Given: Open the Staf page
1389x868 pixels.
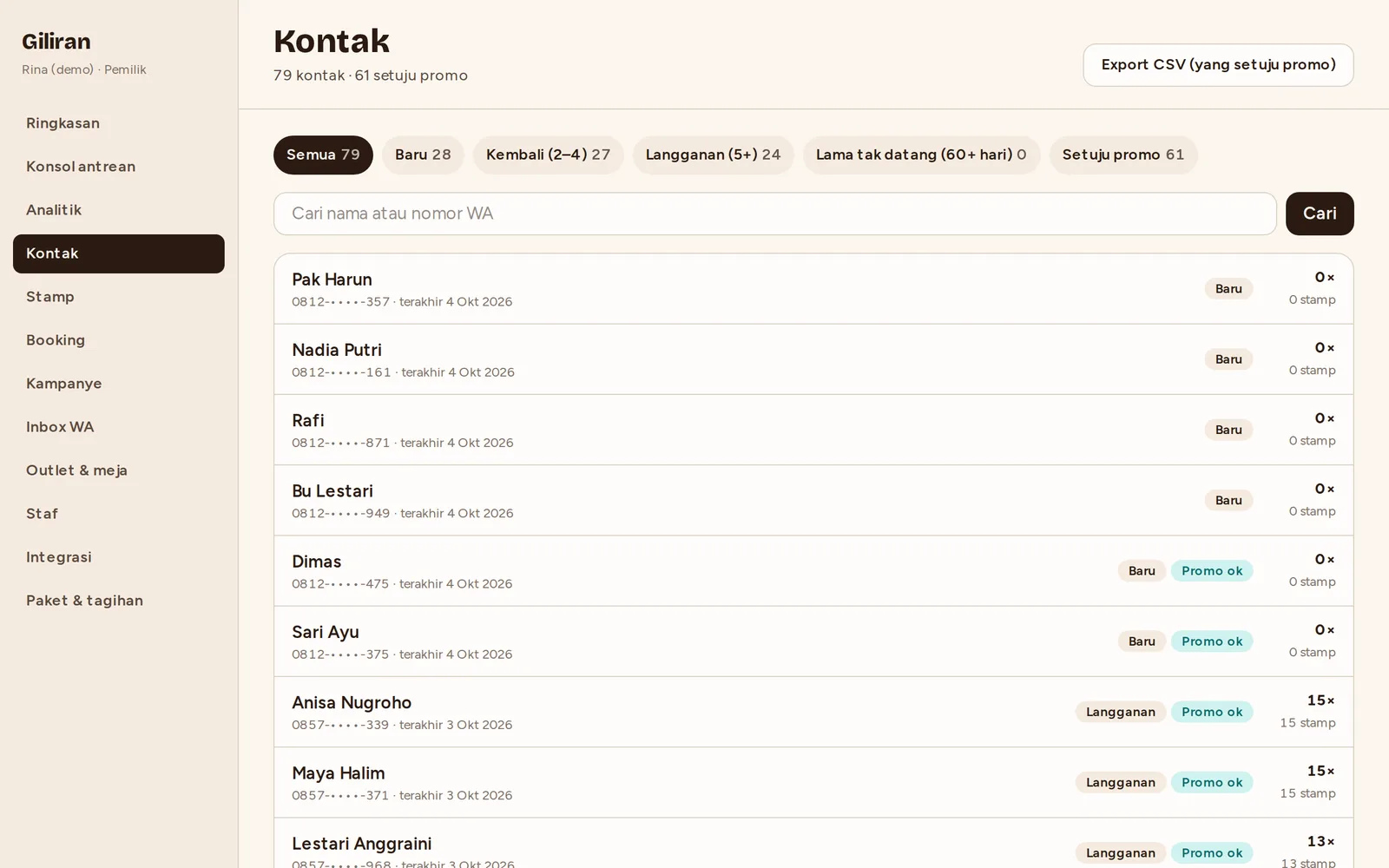Looking at the screenshot, I should coord(119,514).
